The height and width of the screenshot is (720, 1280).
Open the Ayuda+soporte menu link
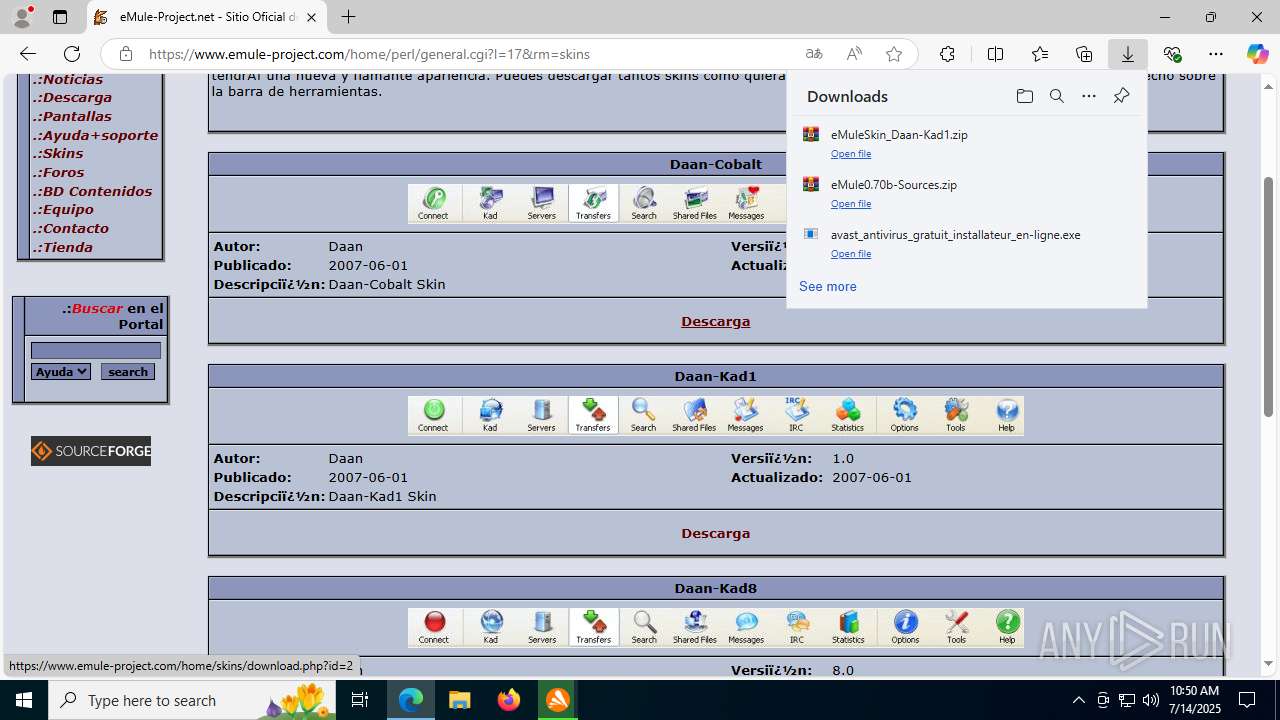click(96, 135)
